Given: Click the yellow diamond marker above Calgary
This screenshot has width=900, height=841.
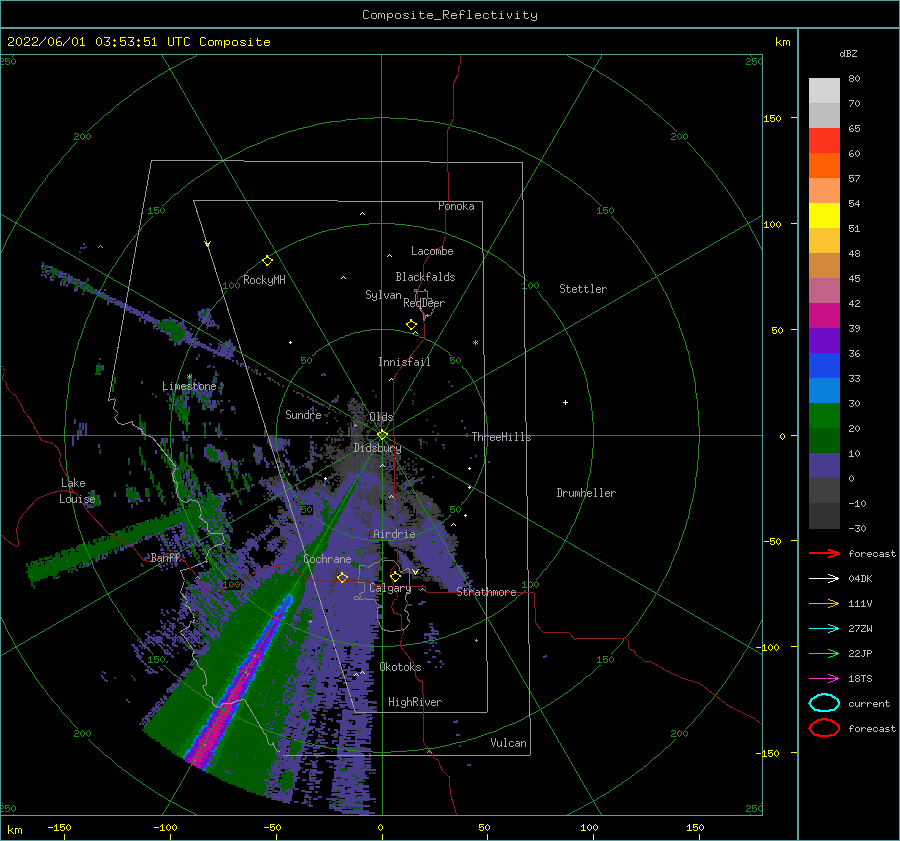Looking at the screenshot, I should tap(395, 576).
